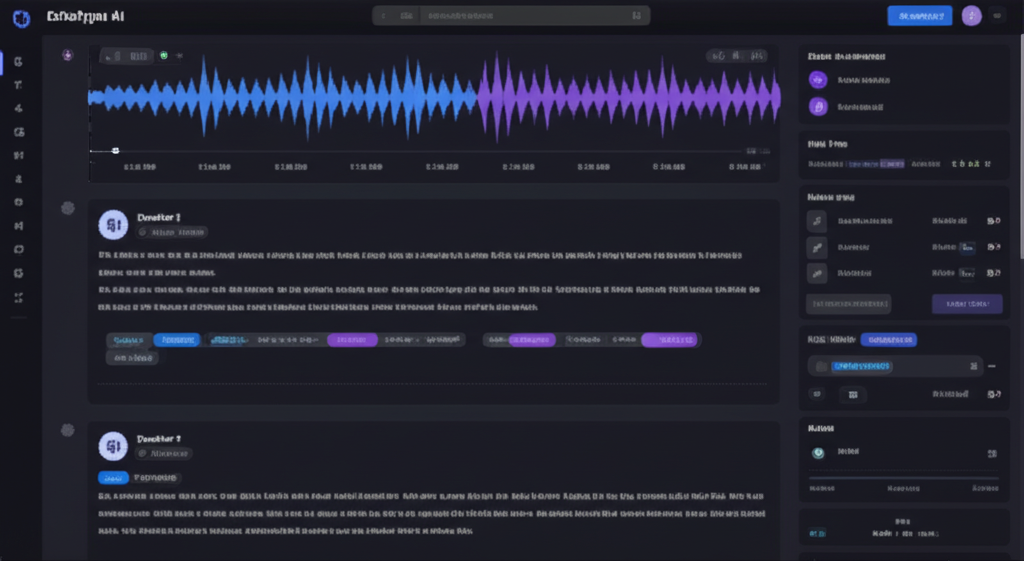Focus the search field in the top bar
The image size is (1024, 561).
tap(511, 16)
